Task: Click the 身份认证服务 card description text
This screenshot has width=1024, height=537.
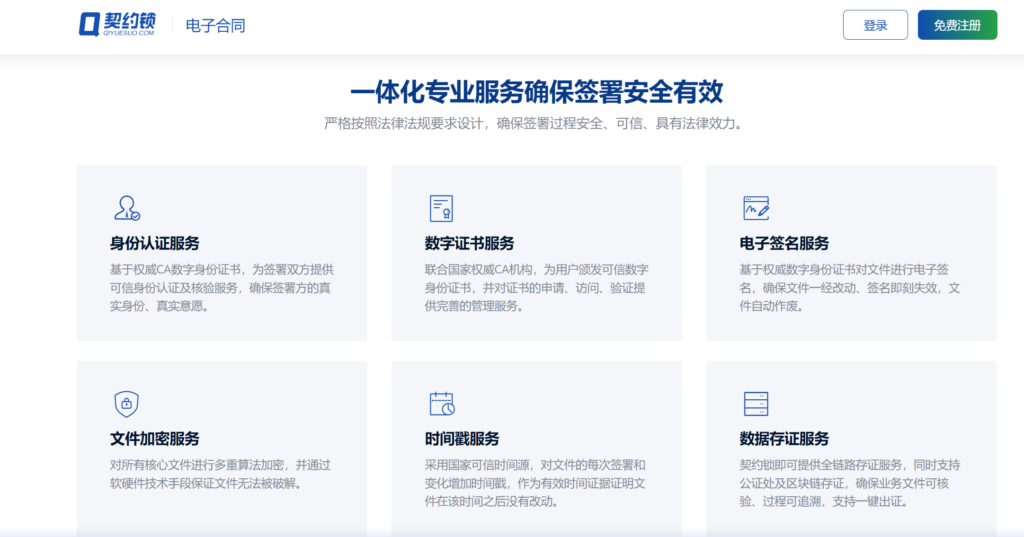Action: (x=221, y=288)
